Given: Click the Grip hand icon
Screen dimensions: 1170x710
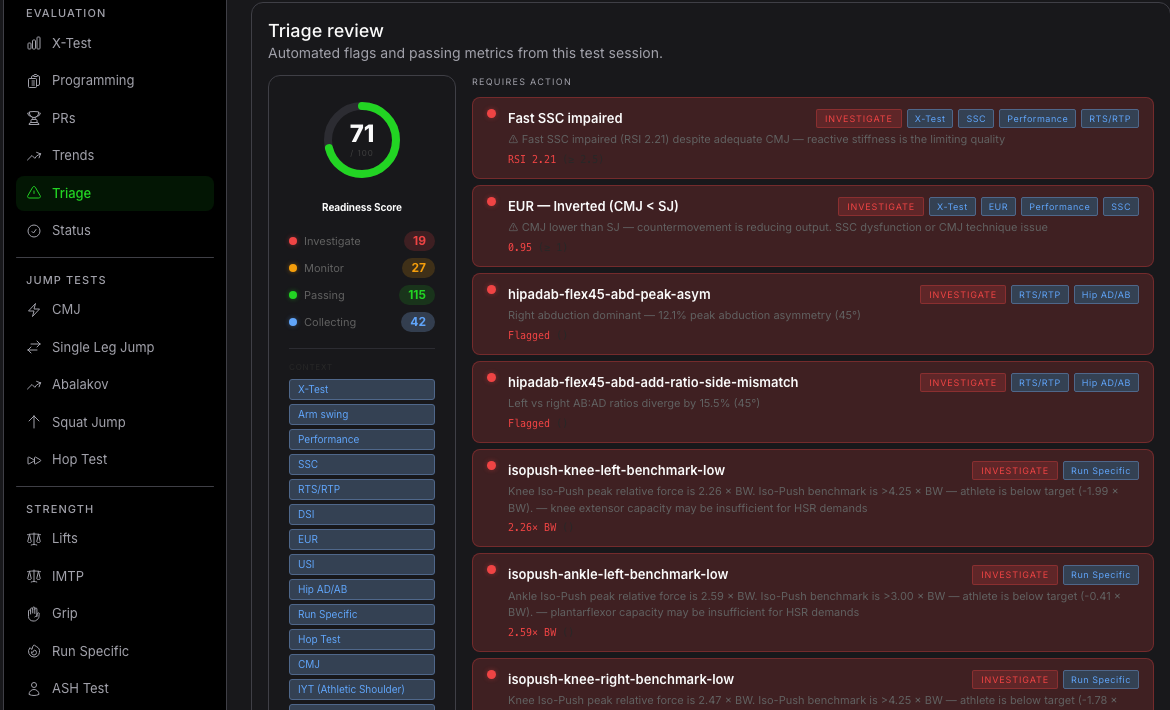Looking at the screenshot, I should [x=34, y=614].
